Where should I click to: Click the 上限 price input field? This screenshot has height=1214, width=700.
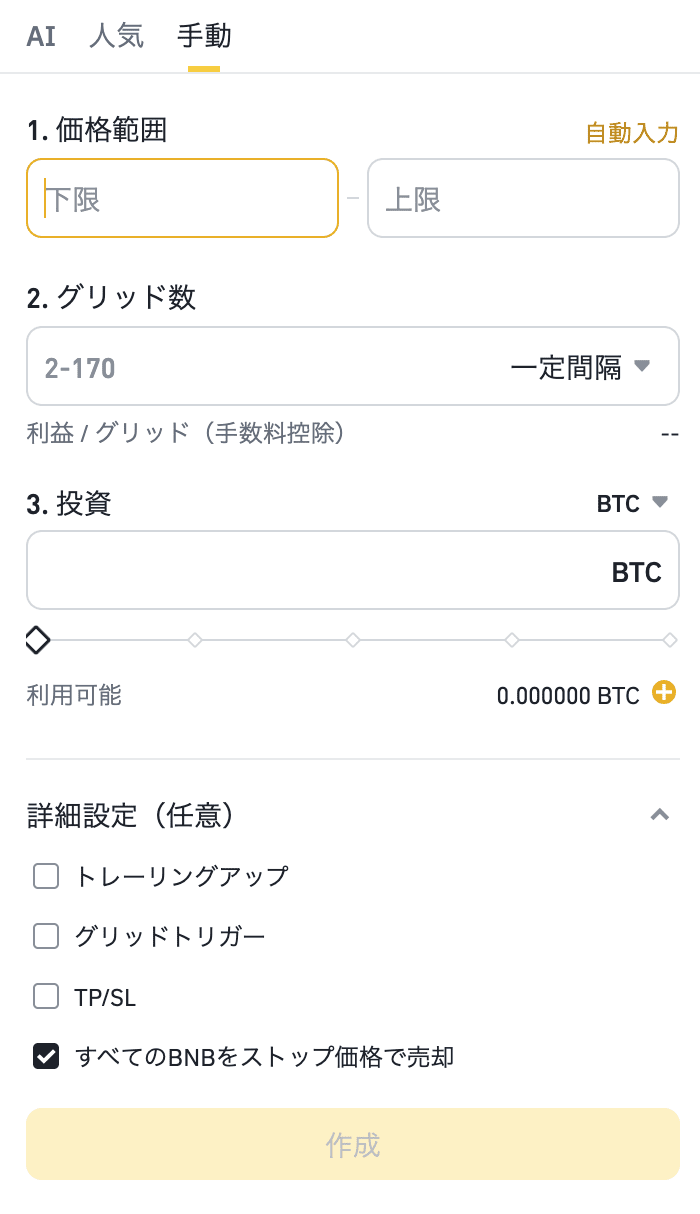(x=524, y=198)
